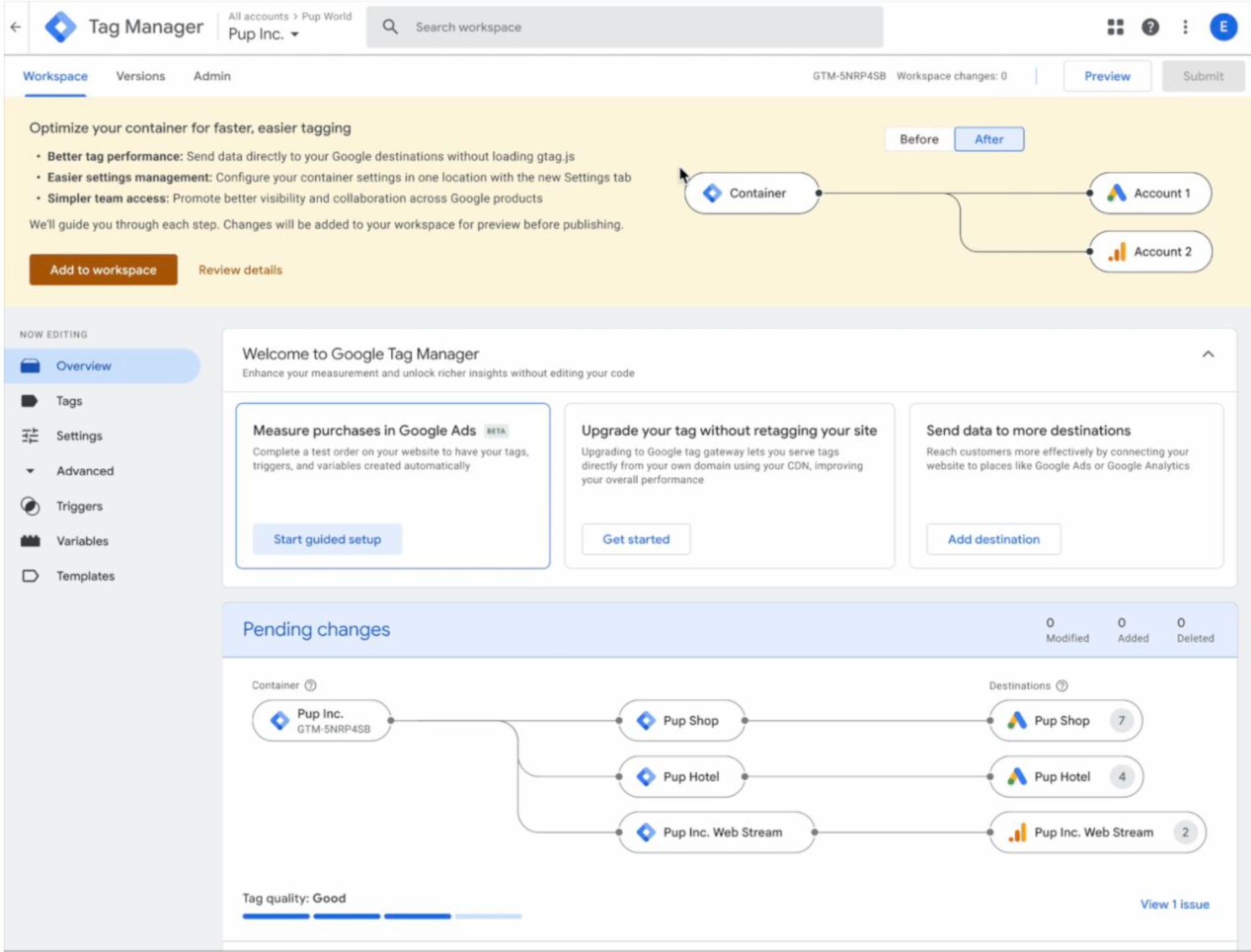Click the Templates sidebar icon

click(x=30, y=576)
